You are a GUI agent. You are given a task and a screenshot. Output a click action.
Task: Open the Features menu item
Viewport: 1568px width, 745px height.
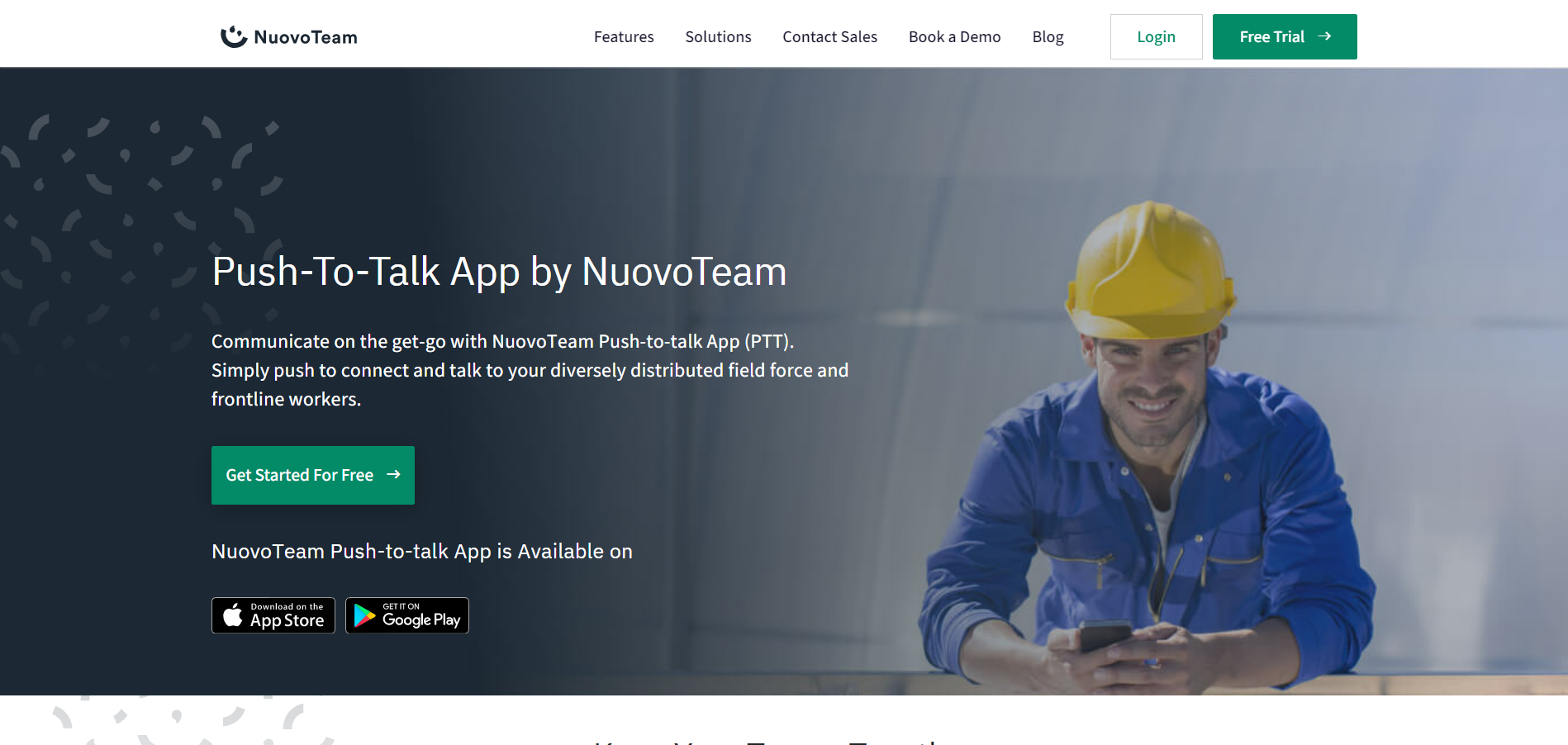(x=624, y=37)
